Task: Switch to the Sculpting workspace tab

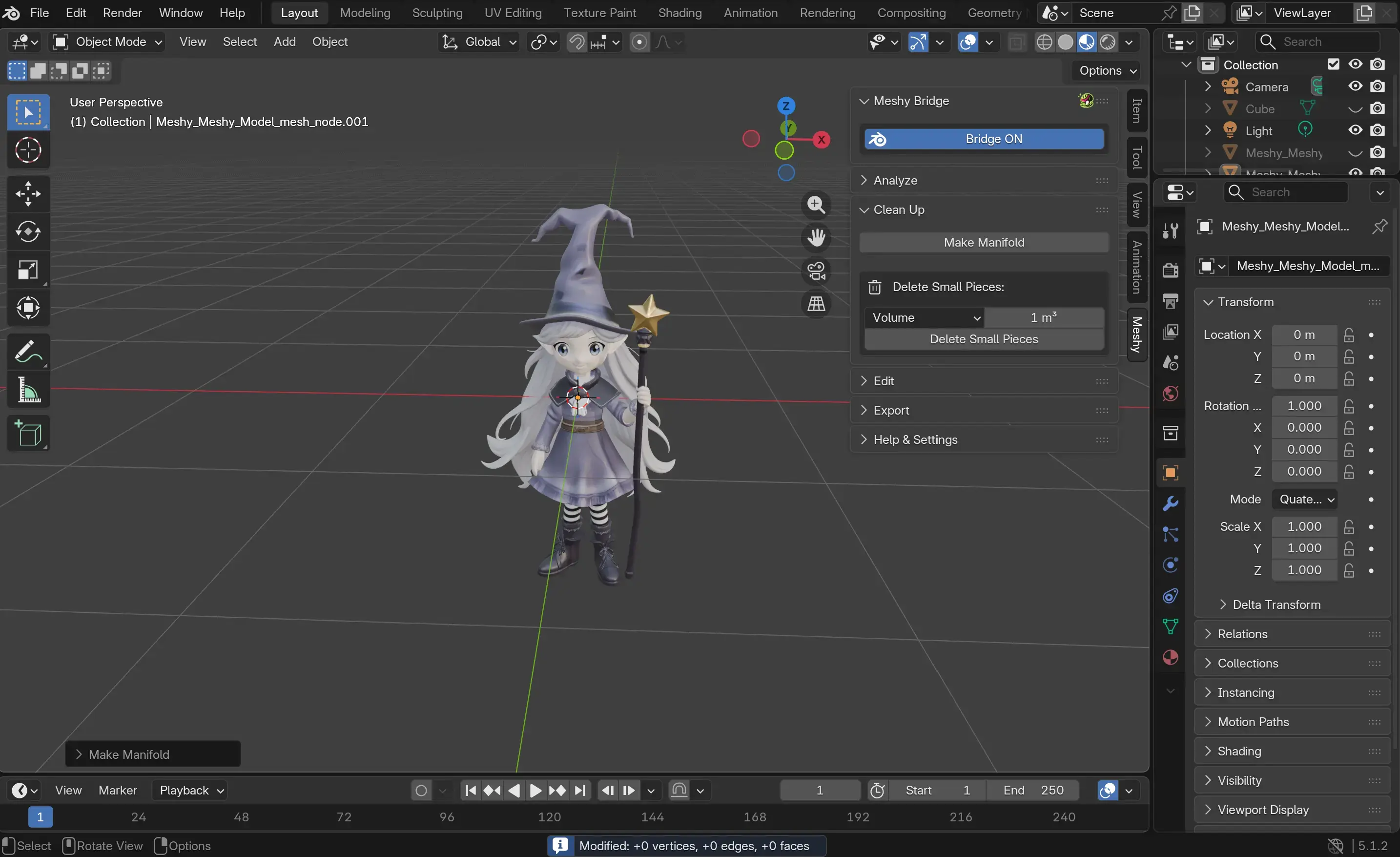Action: point(437,13)
